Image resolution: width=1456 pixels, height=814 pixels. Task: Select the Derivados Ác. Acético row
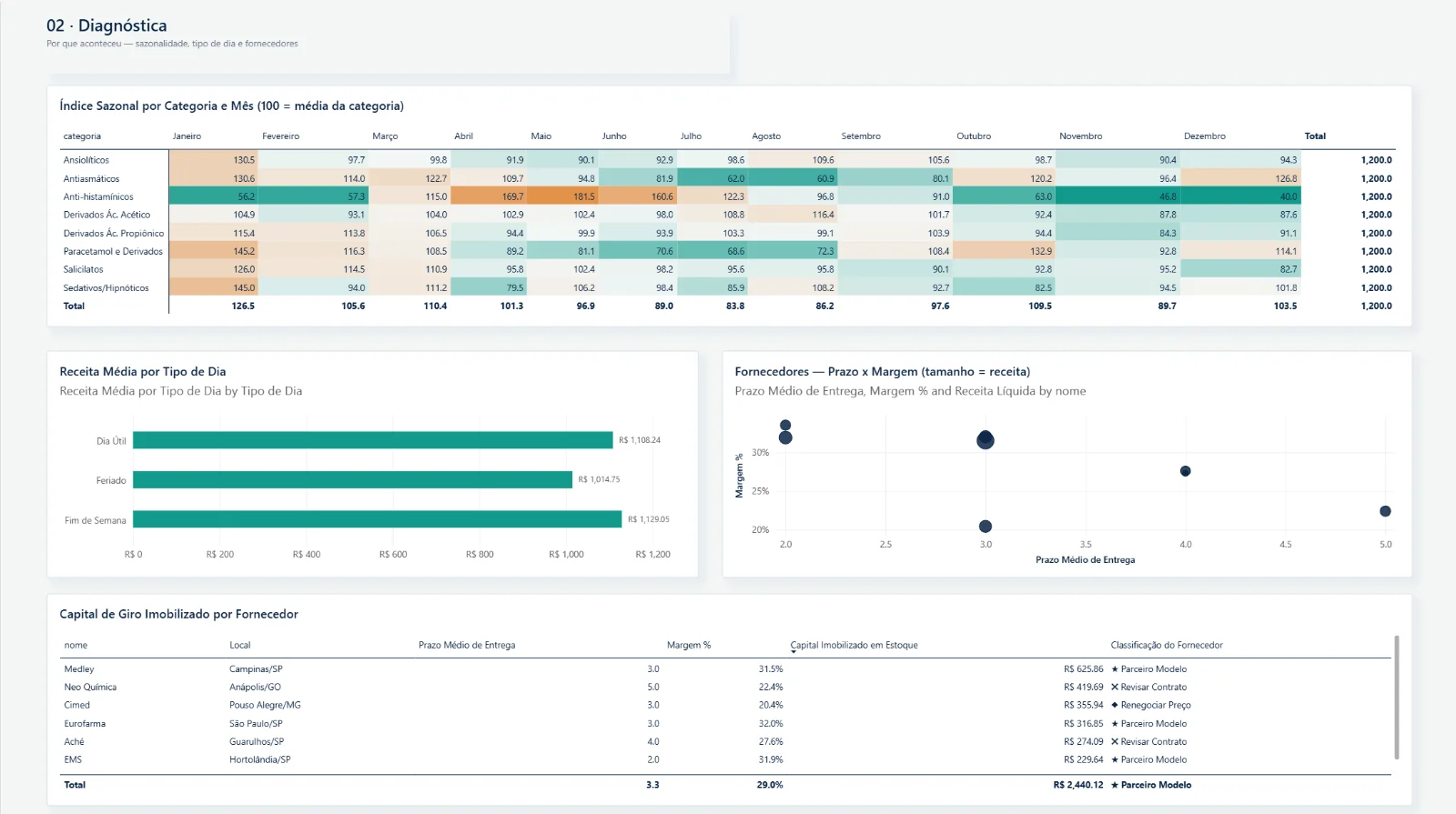[106, 215]
